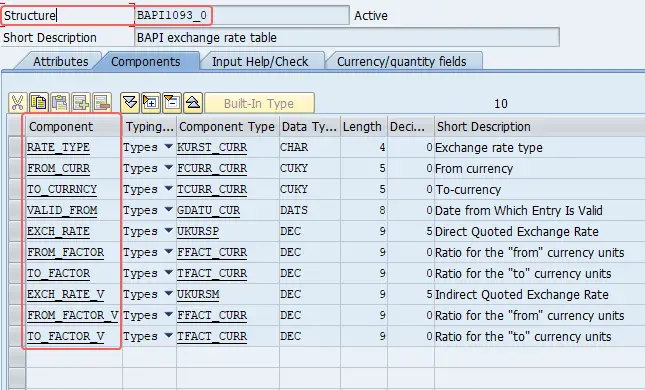Open Typing dropdown for RATE_TYPE row
645x390 pixels.
coord(168,146)
